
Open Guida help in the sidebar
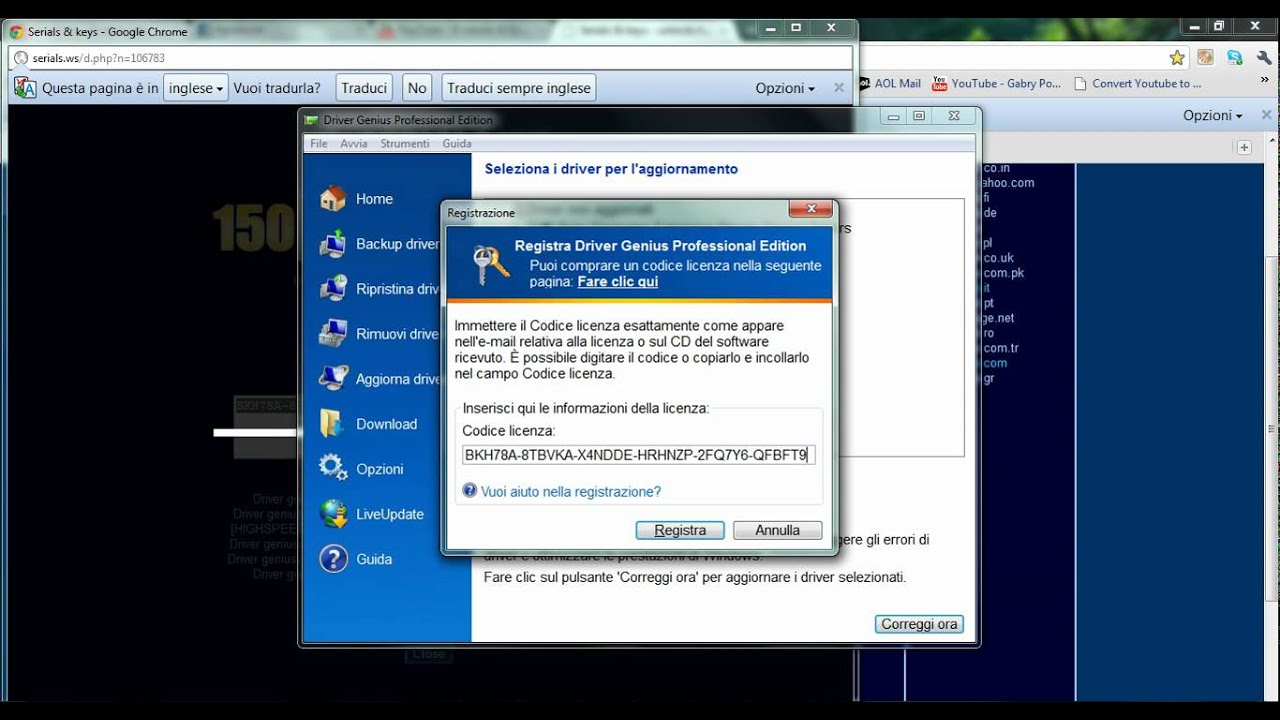356,559
